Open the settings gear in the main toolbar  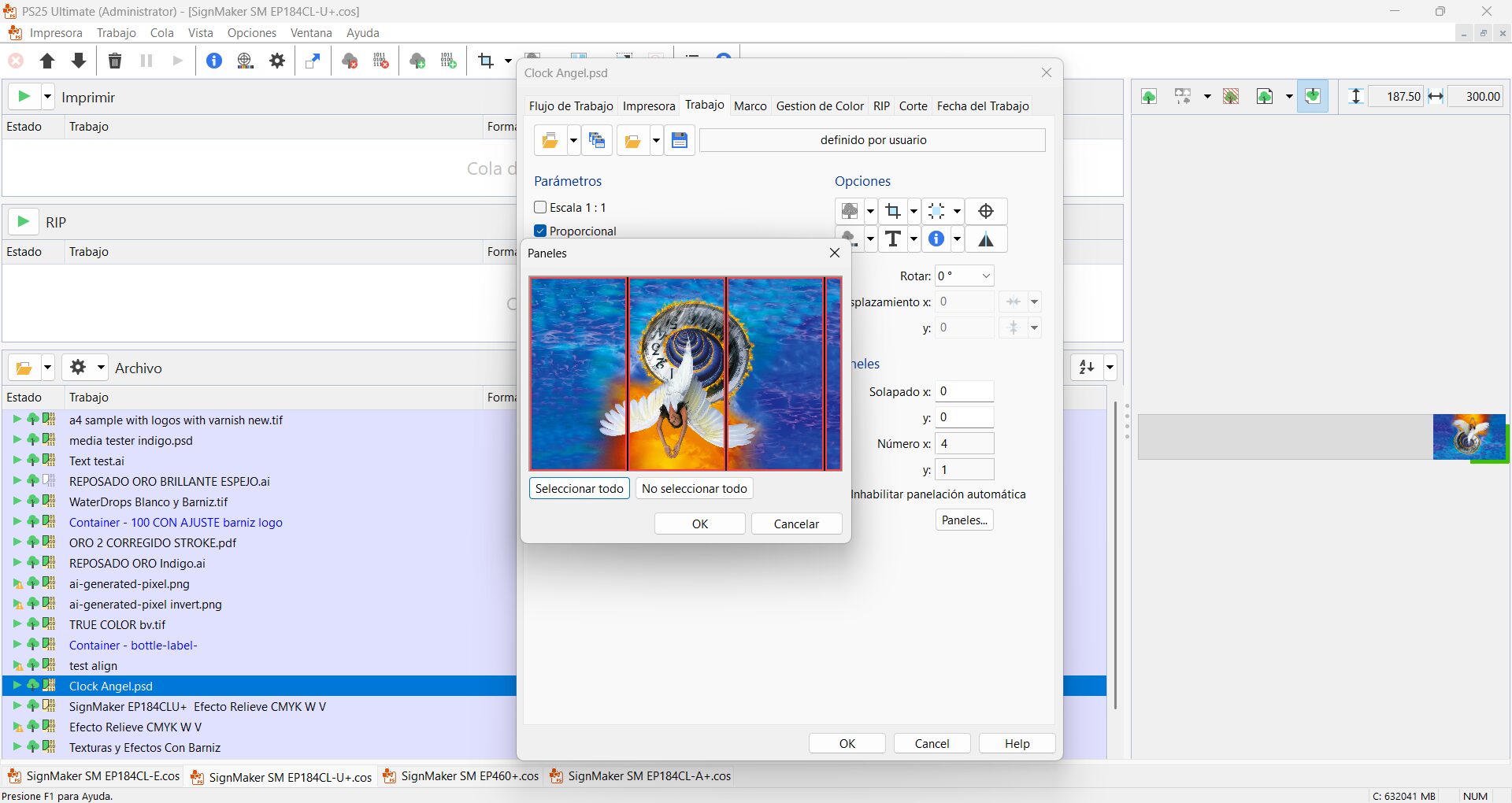277,61
